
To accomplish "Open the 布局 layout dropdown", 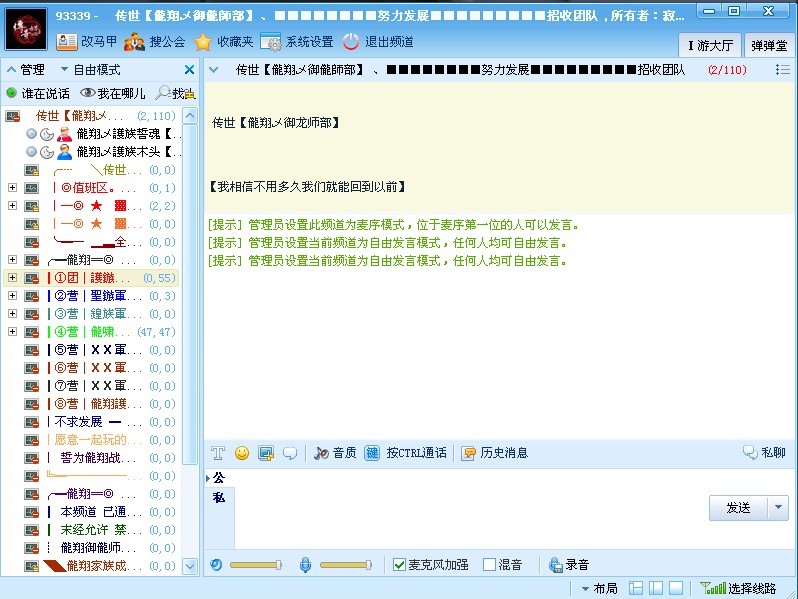I will pos(600,589).
